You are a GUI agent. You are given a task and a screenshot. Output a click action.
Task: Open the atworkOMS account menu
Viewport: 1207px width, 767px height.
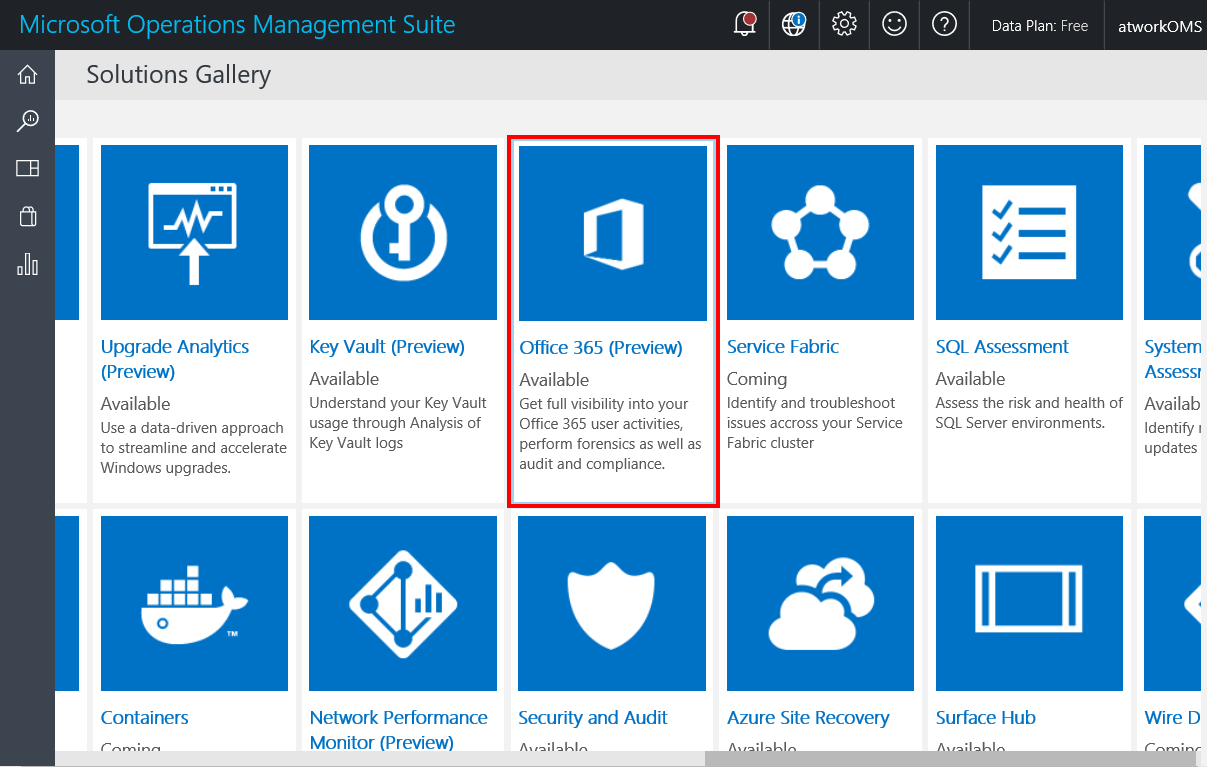click(x=1159, y=26)
